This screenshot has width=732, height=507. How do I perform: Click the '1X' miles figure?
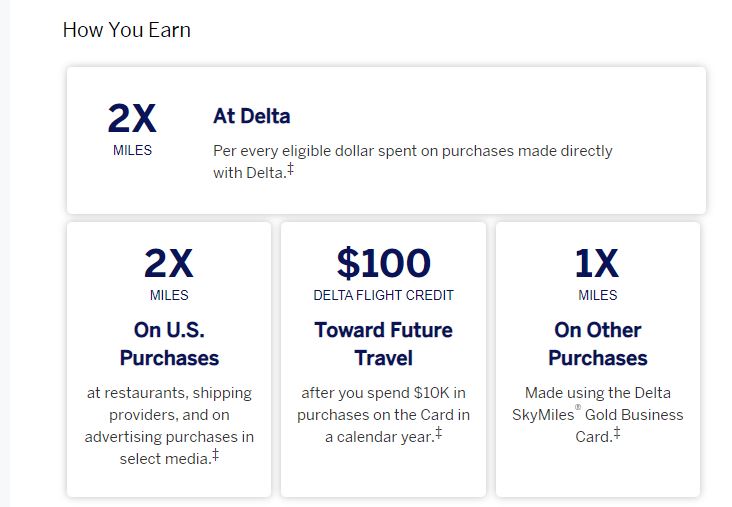[597, 263]
